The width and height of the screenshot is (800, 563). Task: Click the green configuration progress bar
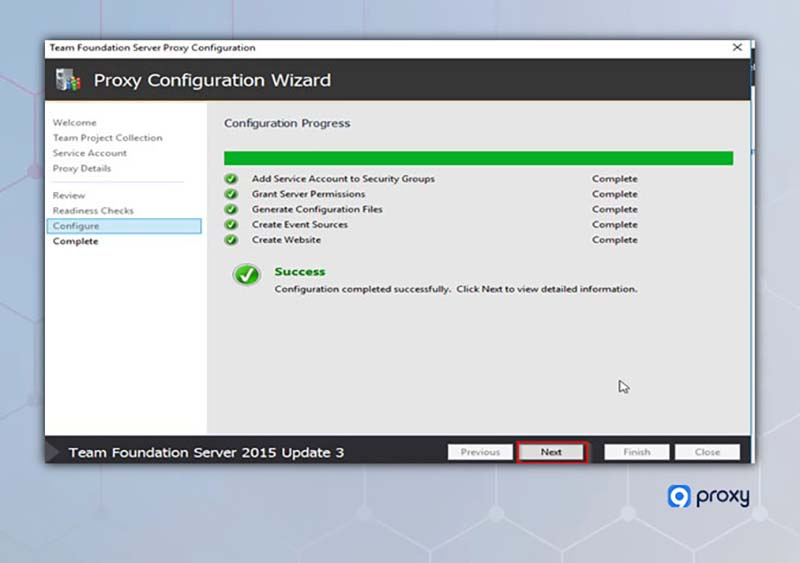[478, 158]
